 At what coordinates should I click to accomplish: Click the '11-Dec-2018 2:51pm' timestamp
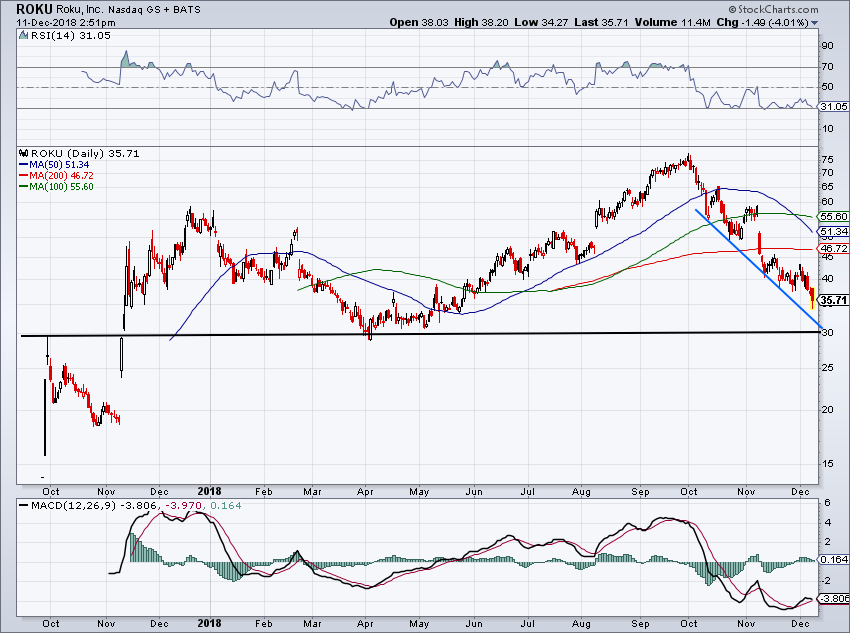(x=66, y=23)
